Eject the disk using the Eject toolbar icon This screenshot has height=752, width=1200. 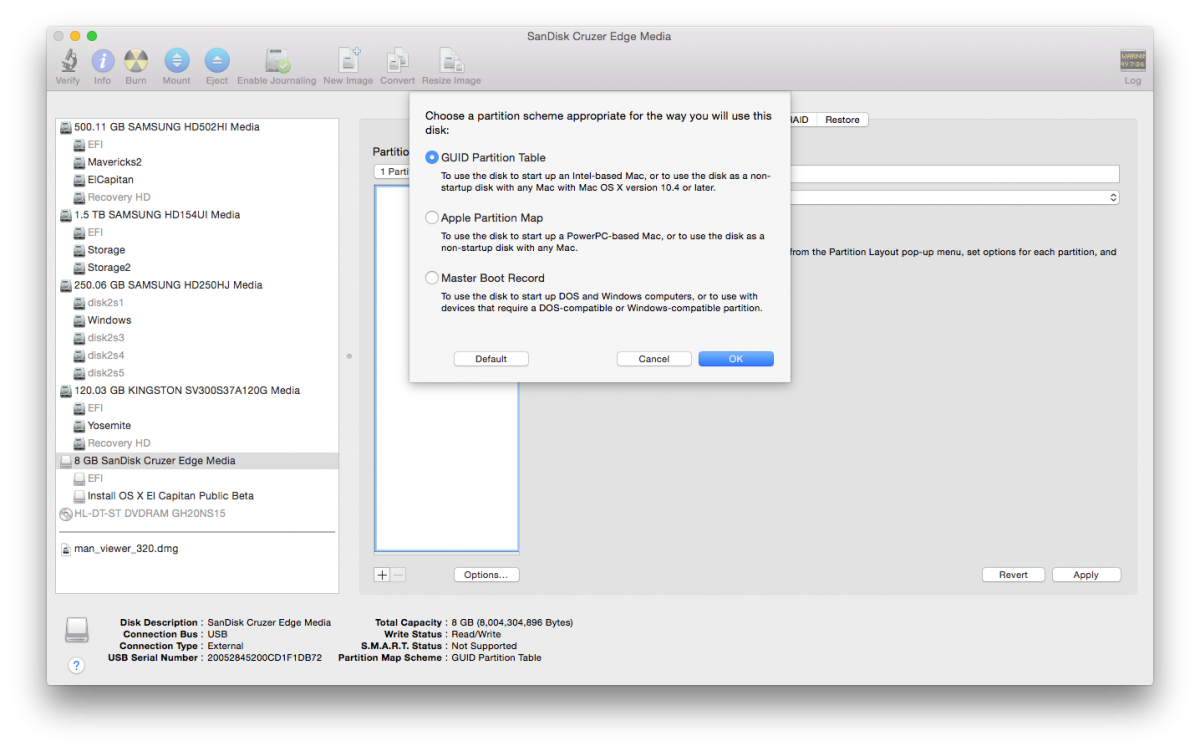click(x=217, y=61)
